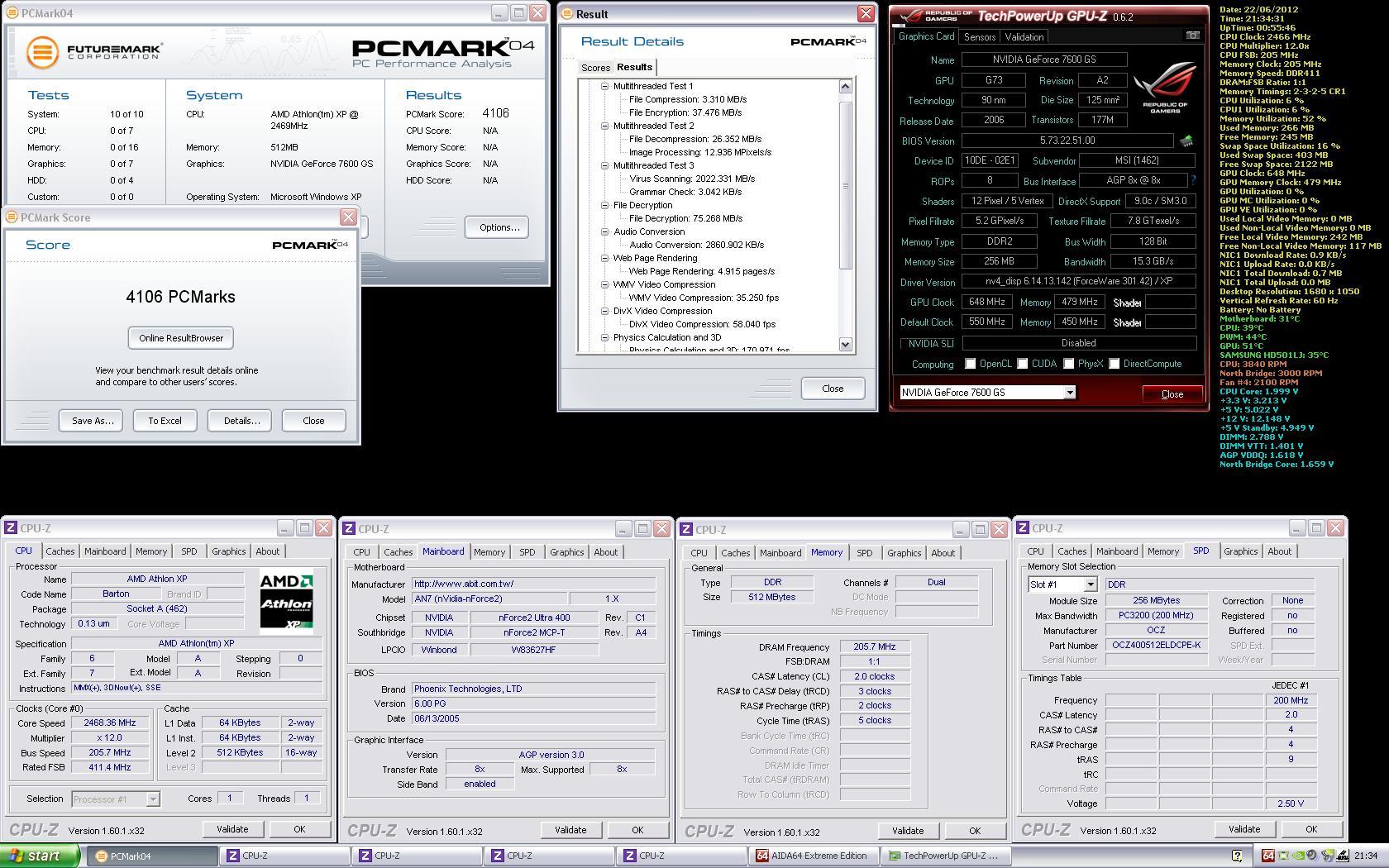Image resolution: width=1389 pixels, height=868 pixels.
Task: Click the Result window title icon
Action: tap(566, 14)
